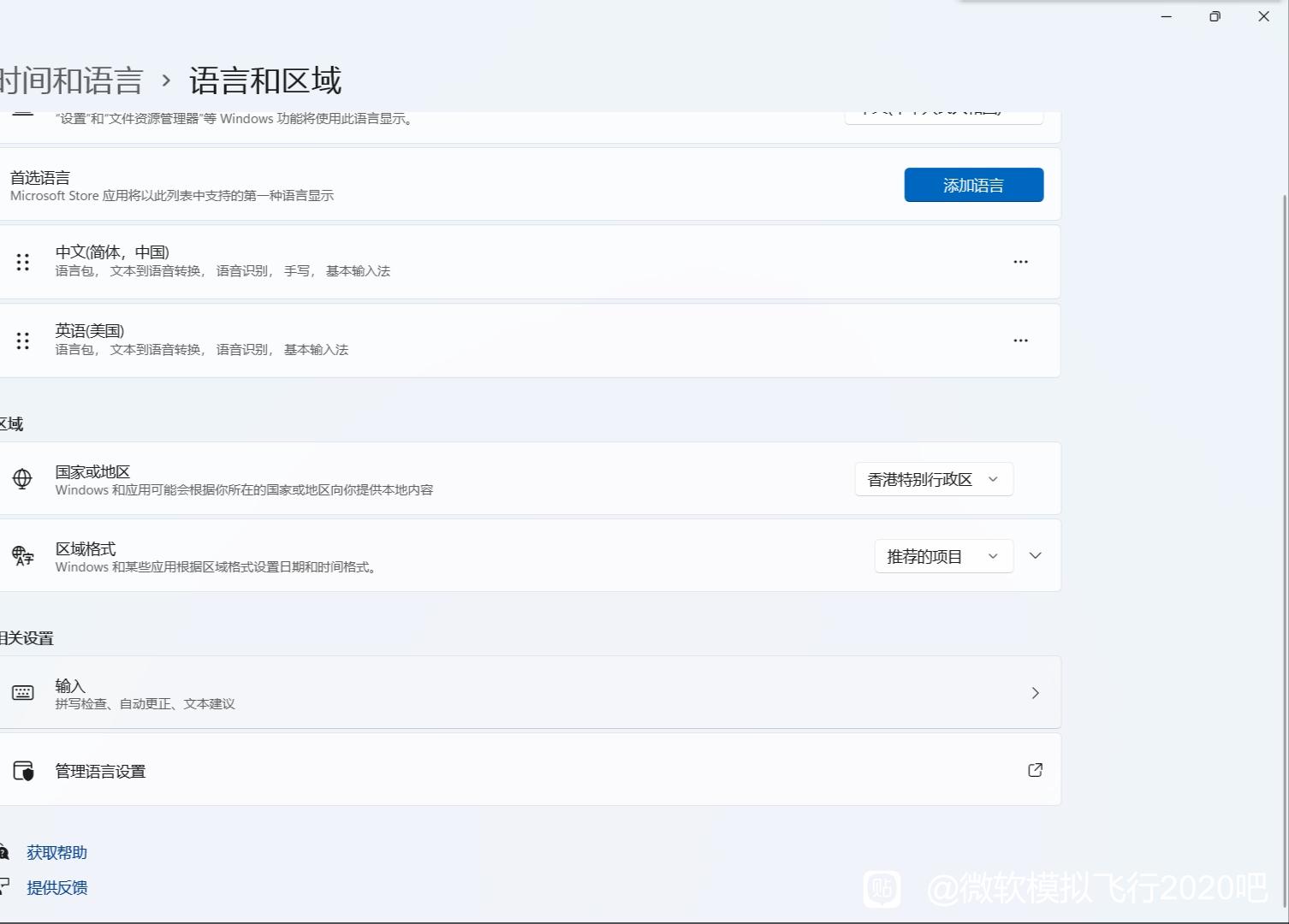Image resolution: width=1289 pixels, height=924 pixels.
Task: Click the 添加语言 button
Action: 973,185
